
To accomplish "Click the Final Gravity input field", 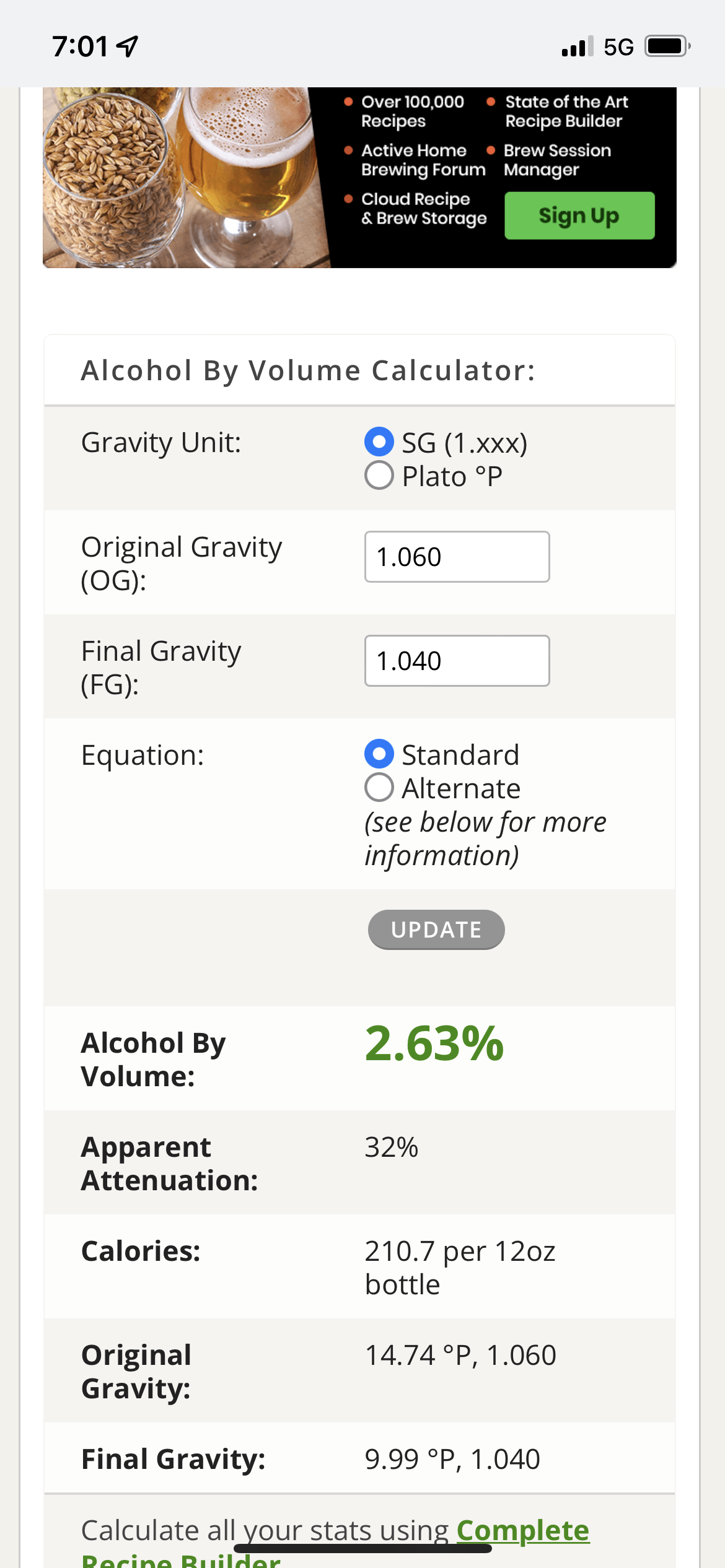I will 457,661.
